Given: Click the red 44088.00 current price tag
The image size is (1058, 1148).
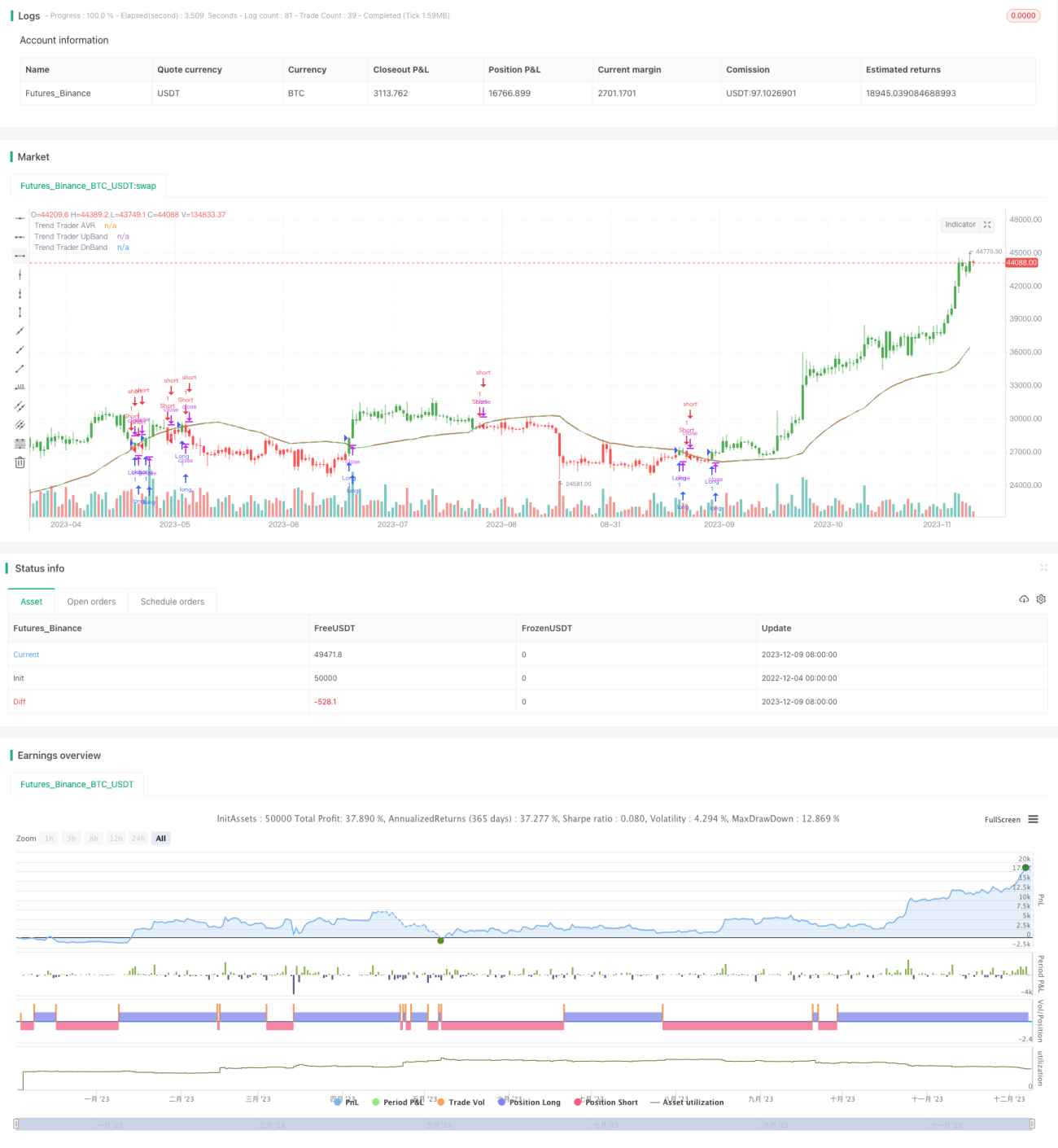Looking at the screenshot, I should click(x=1021, y=263).
